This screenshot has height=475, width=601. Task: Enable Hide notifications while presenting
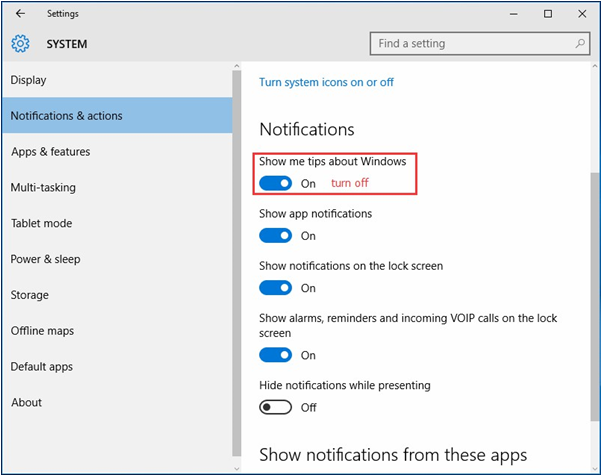275,407
